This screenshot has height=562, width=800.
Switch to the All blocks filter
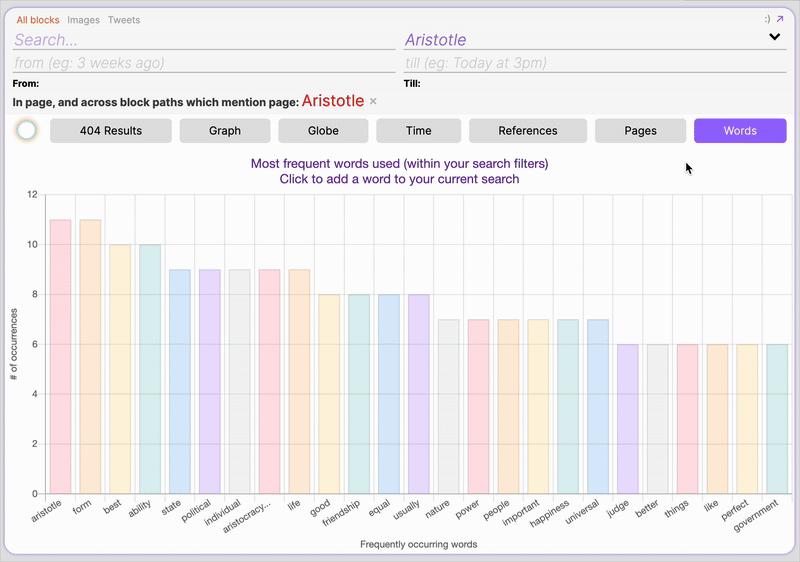(38, 20)
